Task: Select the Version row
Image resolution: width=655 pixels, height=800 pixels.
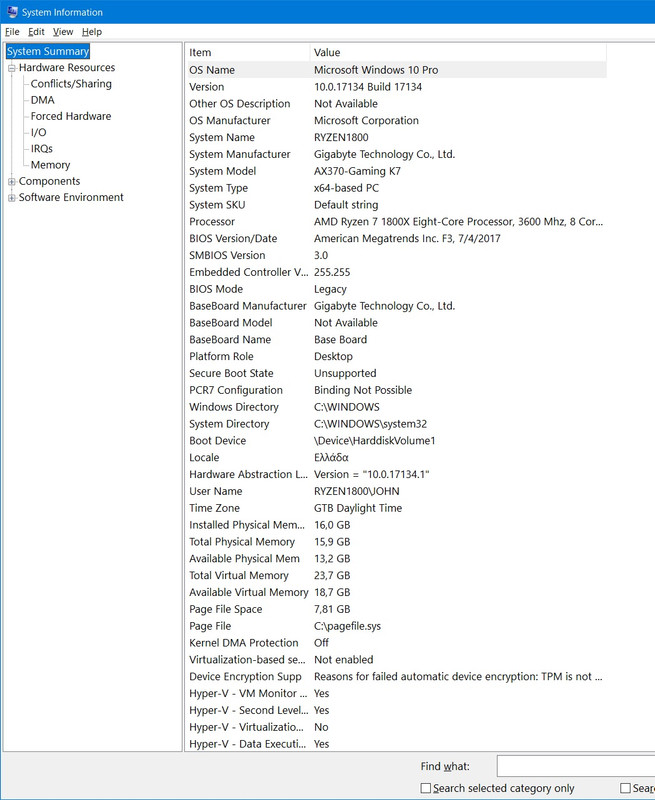Action: (397, 87)
